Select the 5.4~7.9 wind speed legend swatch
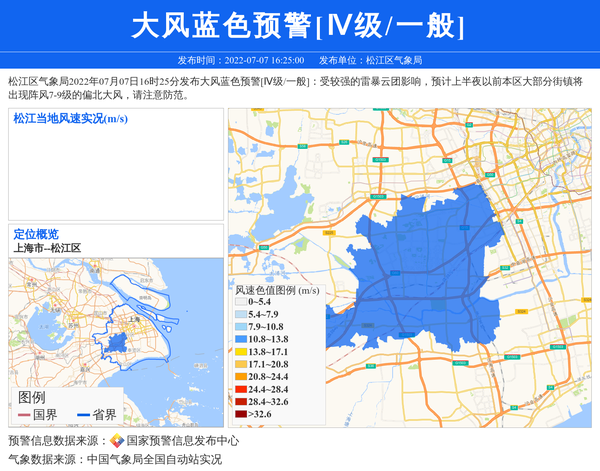Viewport: 600px width, 471px height. tap(240, 314)
